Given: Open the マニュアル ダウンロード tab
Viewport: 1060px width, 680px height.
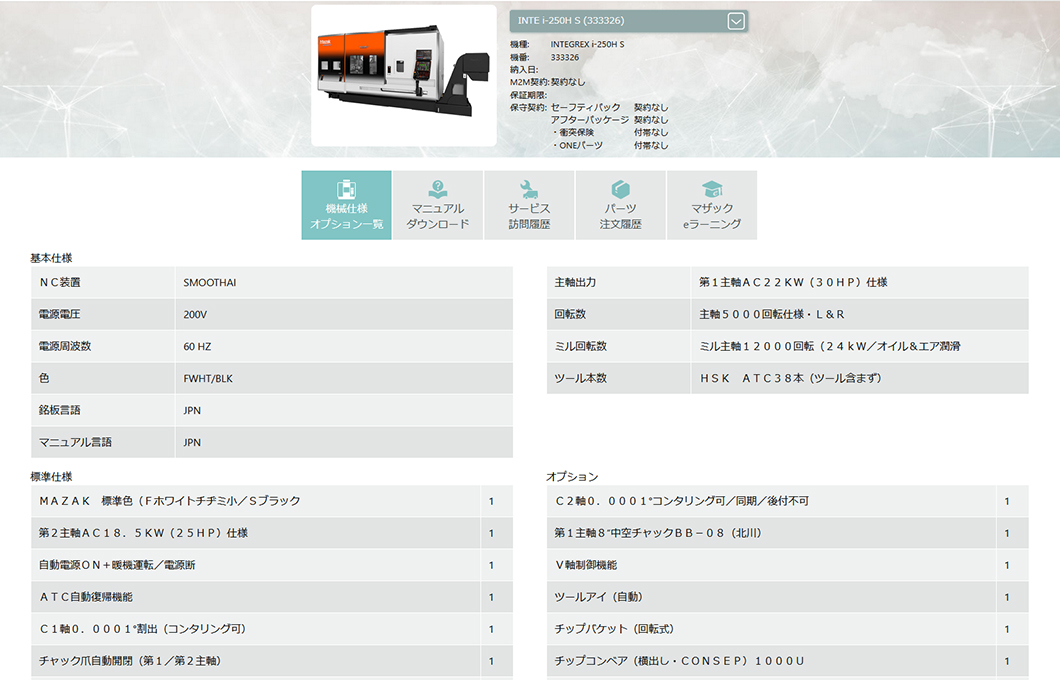Looking at the screenshot, I should click(x=438, y=205).
